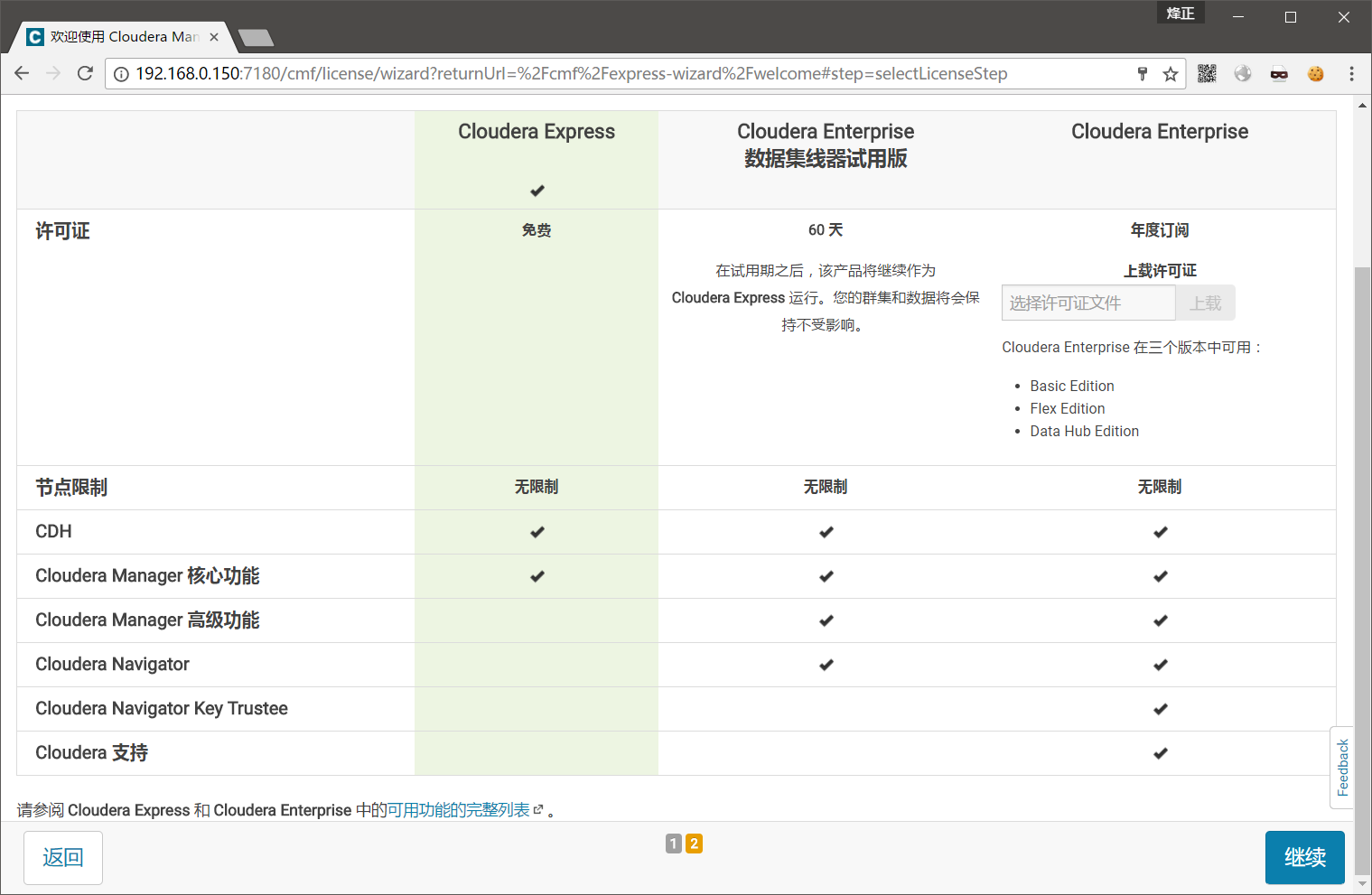Go to wizard step 1
This screenshot has width=1372, height=895.
[x=674, y=844]
